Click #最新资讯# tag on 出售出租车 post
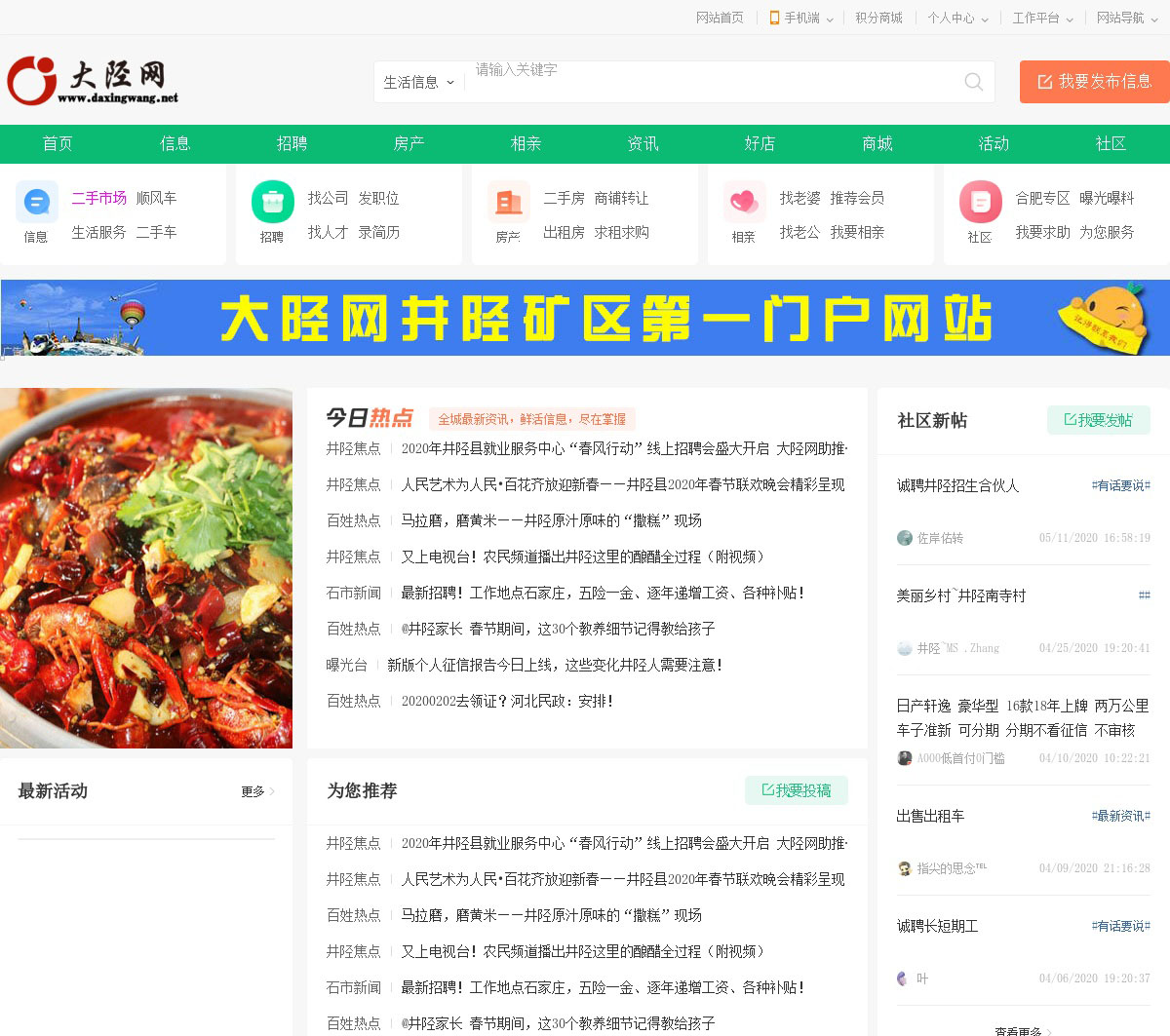Image resolution: width=1170 pixels, height=1036 pixels. (1120, 816)
